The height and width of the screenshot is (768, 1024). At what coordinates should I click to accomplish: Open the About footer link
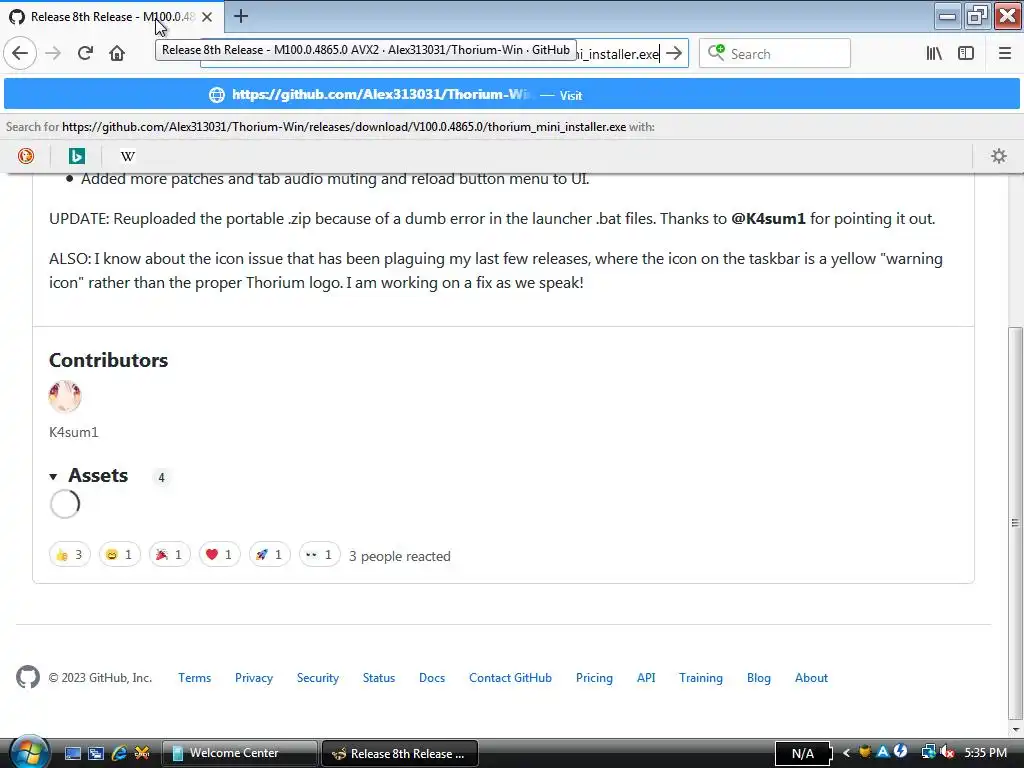pyautogui.click(x=811, y=678)
